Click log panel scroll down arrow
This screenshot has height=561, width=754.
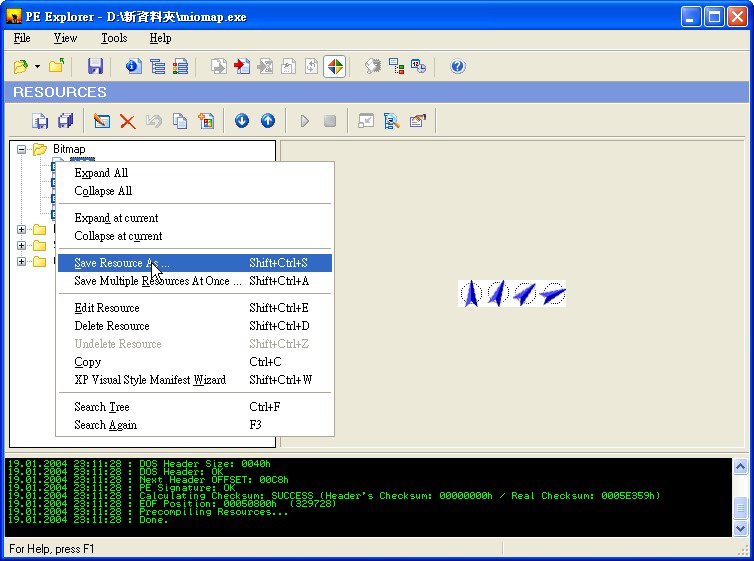tap(741, 529)
